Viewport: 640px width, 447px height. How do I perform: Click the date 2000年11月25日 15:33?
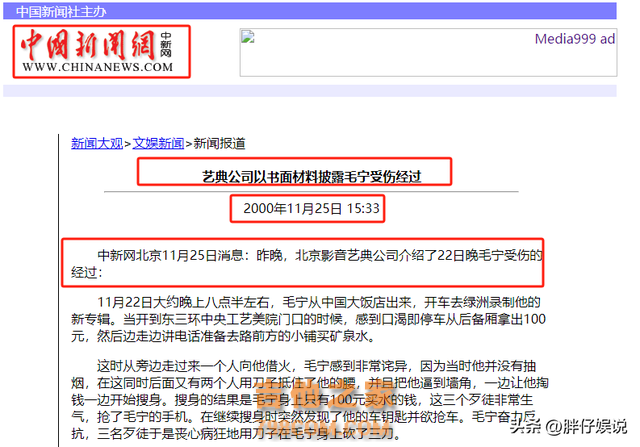coord(311,209)
